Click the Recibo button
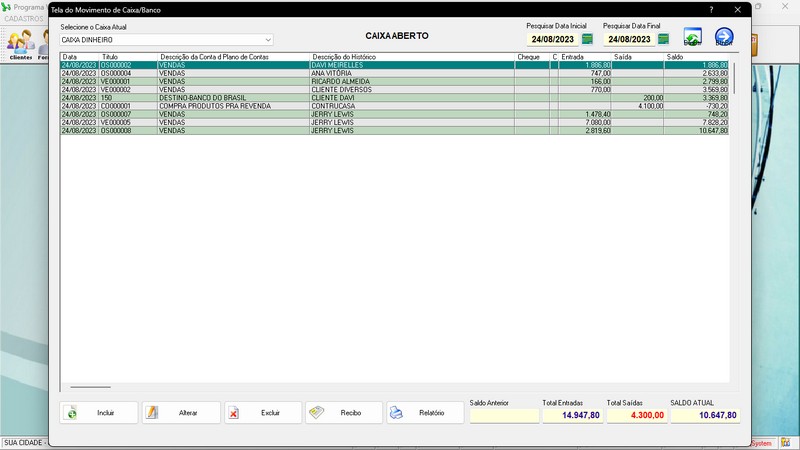The image size is (800, 450). [x=344, y=413]
